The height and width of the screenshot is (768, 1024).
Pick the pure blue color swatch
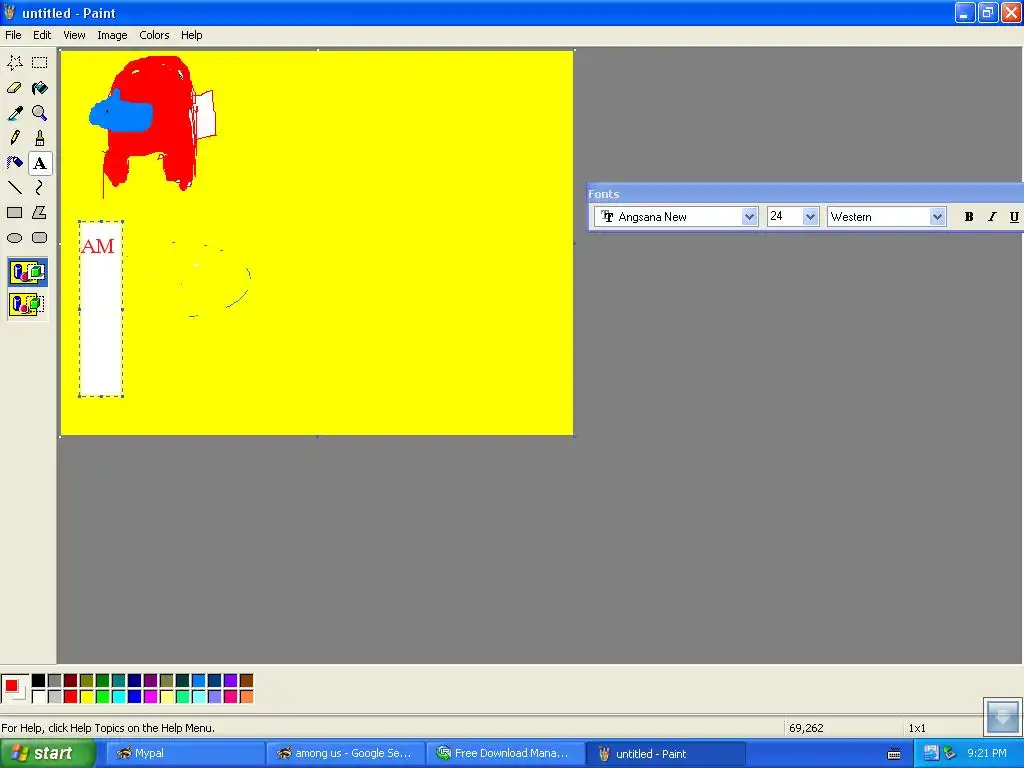(x=135, y=697)
